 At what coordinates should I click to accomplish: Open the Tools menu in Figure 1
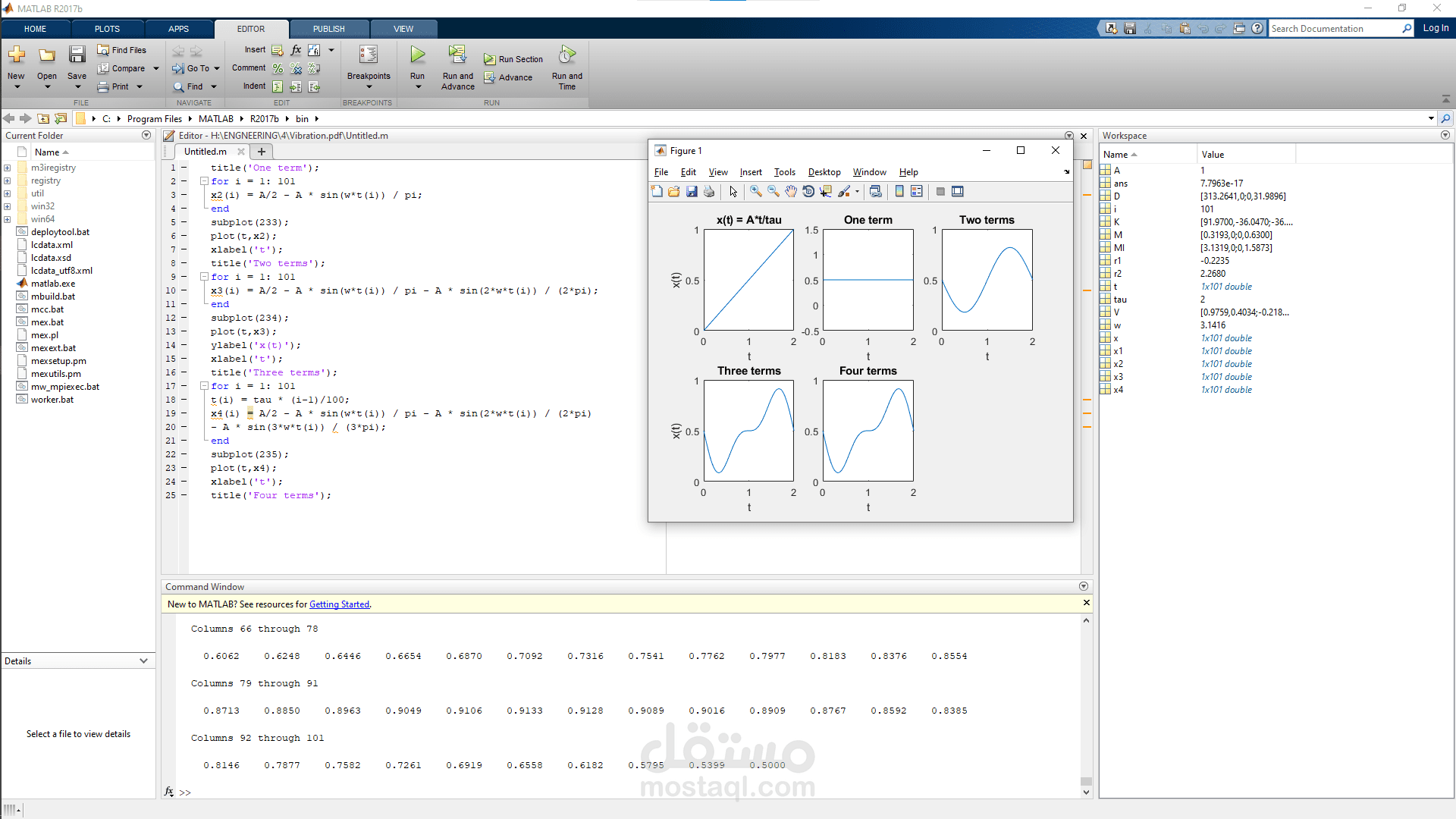coord(784,172)
